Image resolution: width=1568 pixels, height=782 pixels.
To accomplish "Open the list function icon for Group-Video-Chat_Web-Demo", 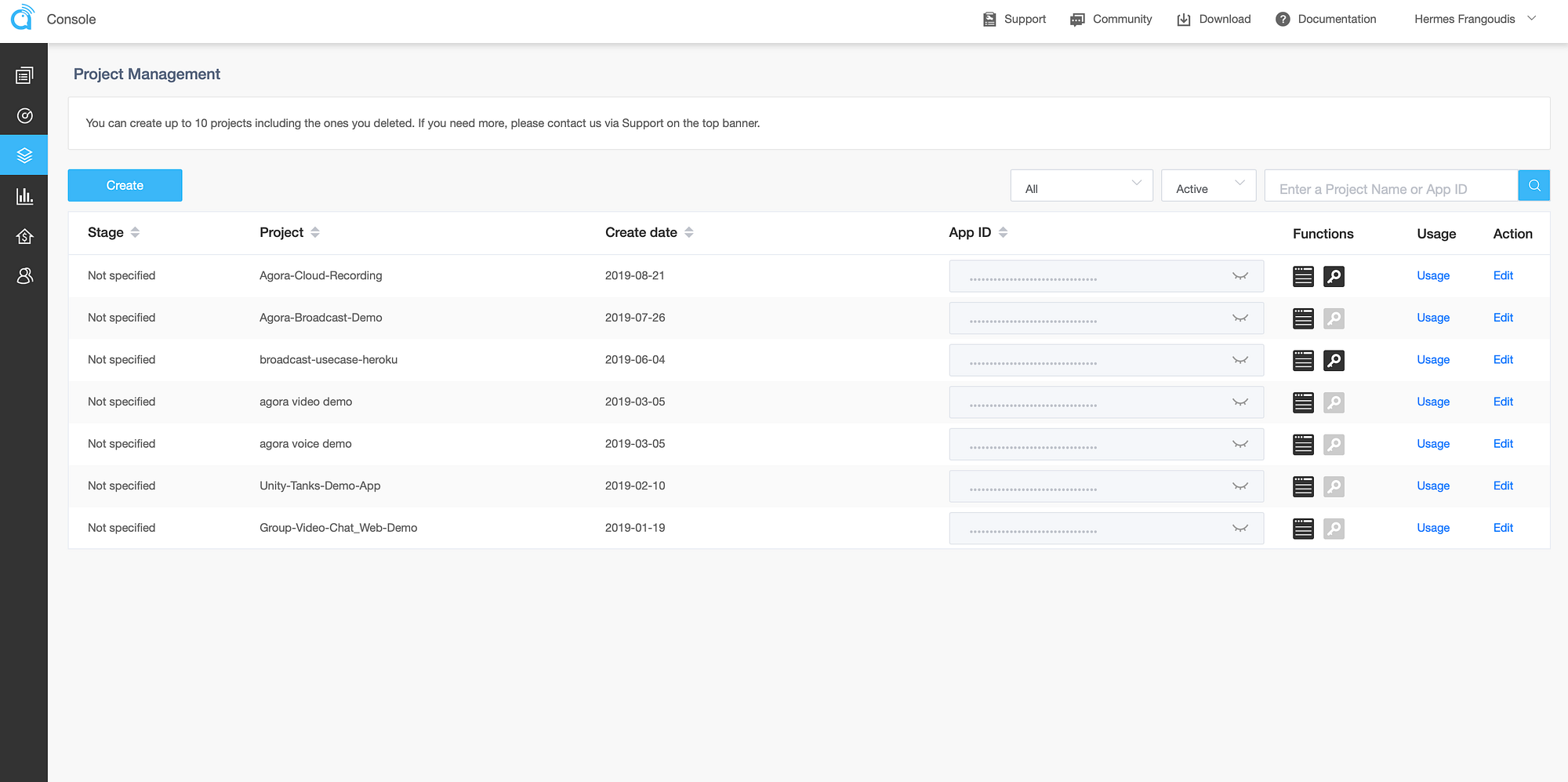I will (x=1303, y=529).
